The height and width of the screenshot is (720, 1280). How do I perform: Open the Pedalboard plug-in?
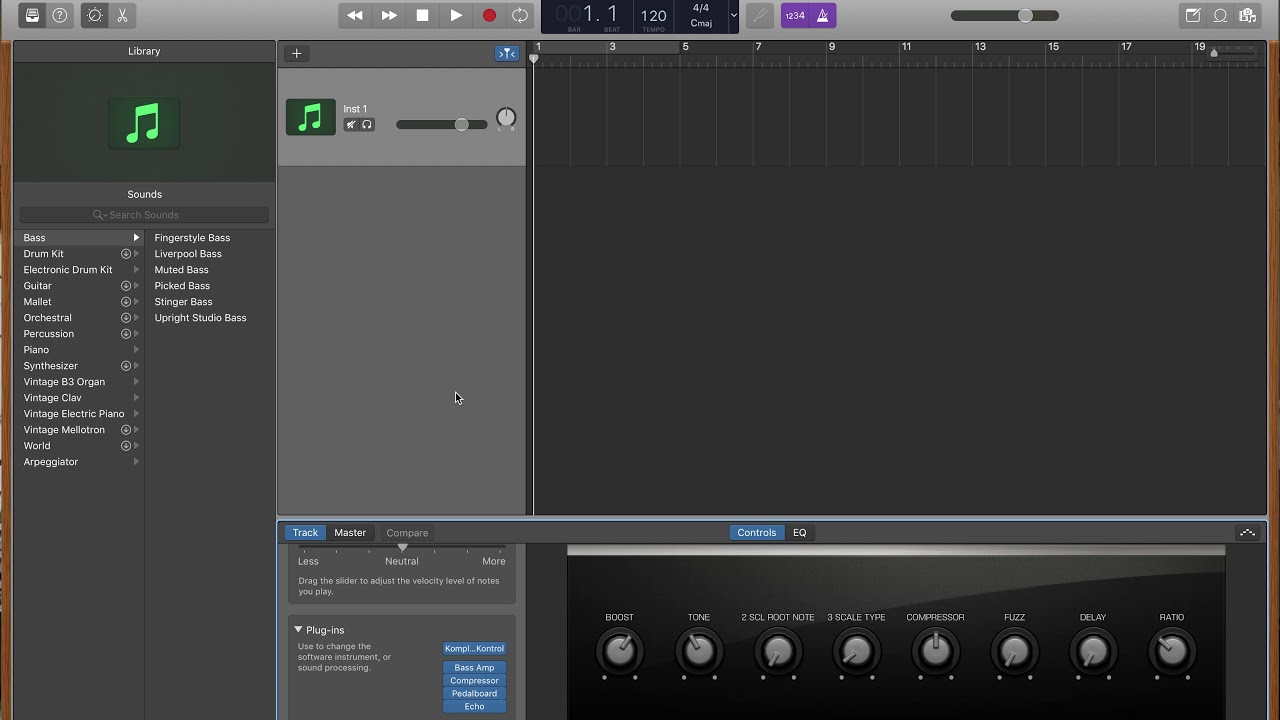coord(474,694)
